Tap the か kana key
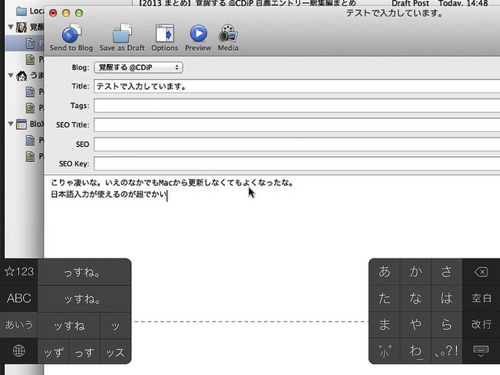 point(415,272)
